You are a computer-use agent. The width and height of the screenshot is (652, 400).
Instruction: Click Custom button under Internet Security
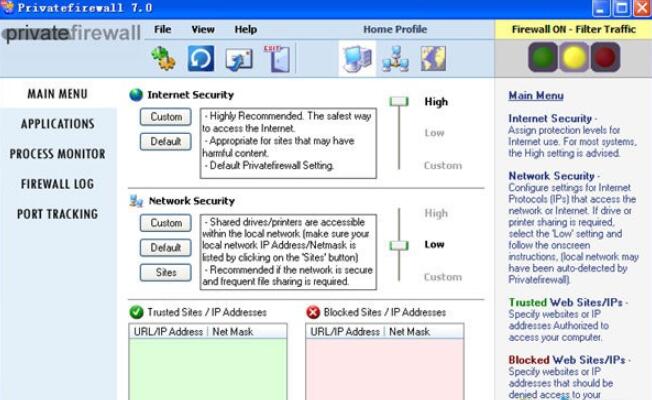[x=166, y=117]
